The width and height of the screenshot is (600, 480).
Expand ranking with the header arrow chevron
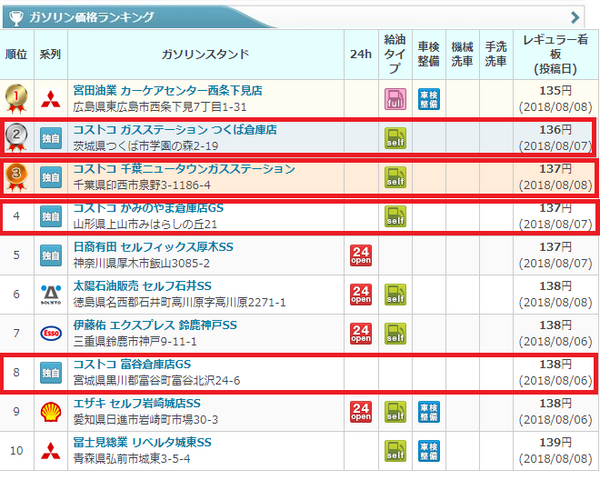(574, 17)
